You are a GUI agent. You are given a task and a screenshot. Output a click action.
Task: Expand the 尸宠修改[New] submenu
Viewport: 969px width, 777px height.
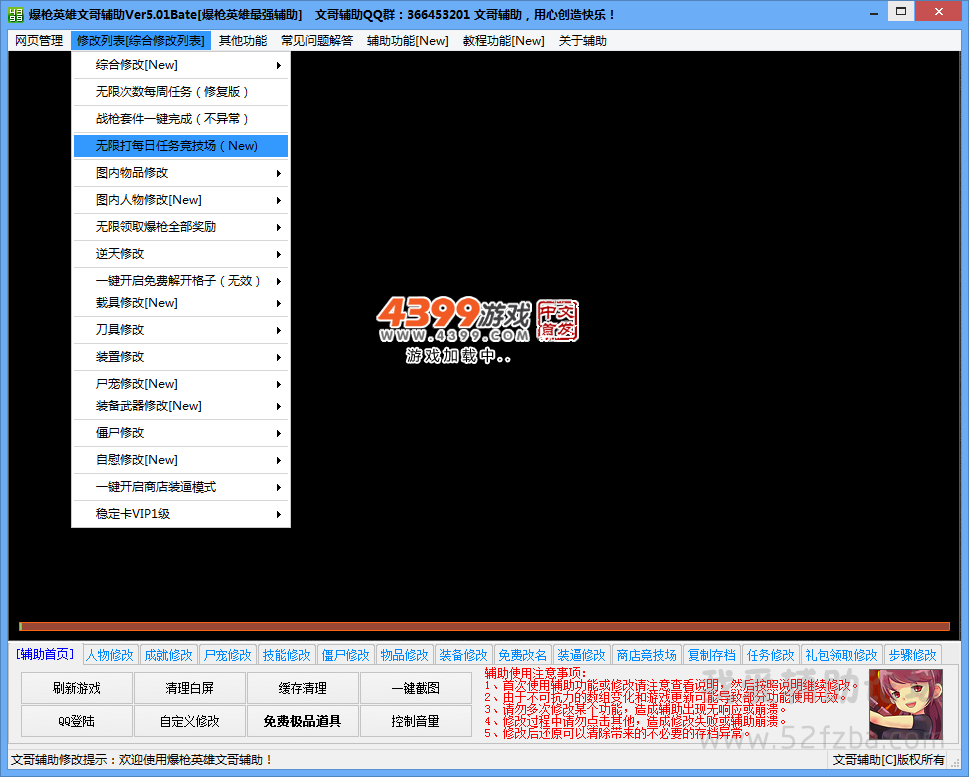(181, 384)
